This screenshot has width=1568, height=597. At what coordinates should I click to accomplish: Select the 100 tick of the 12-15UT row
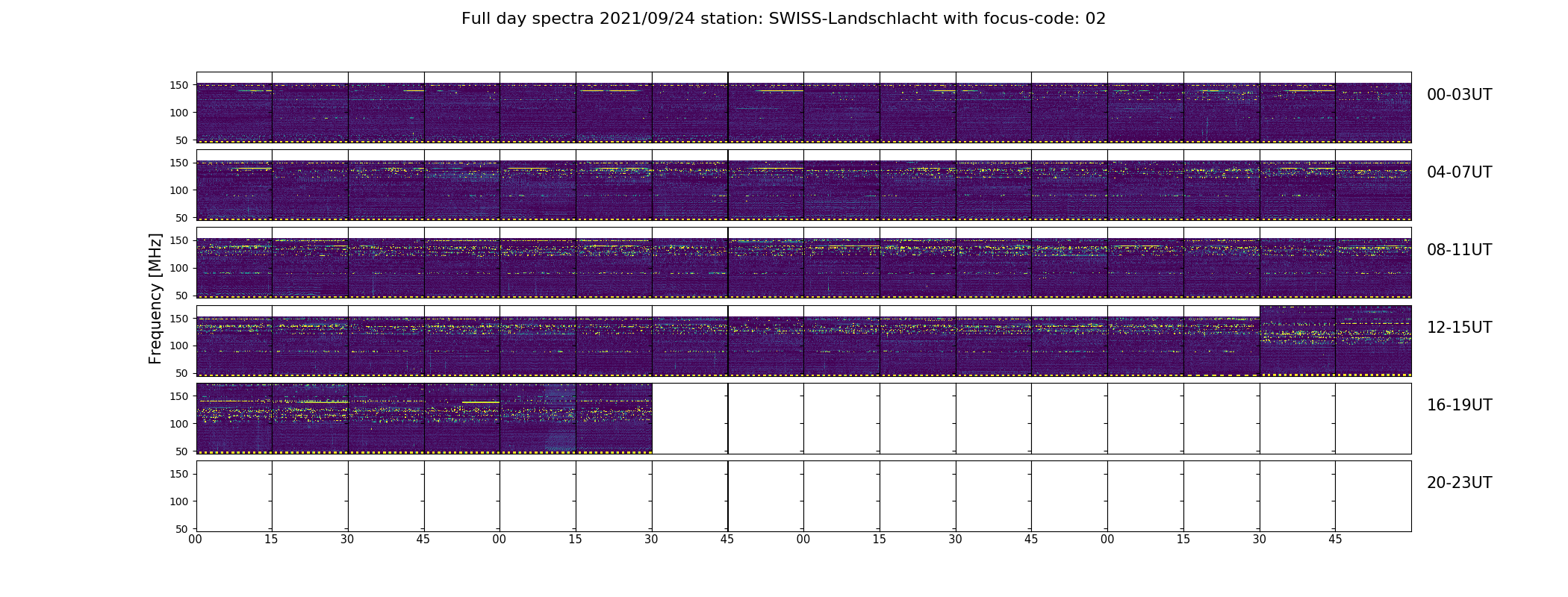(180, 346)
